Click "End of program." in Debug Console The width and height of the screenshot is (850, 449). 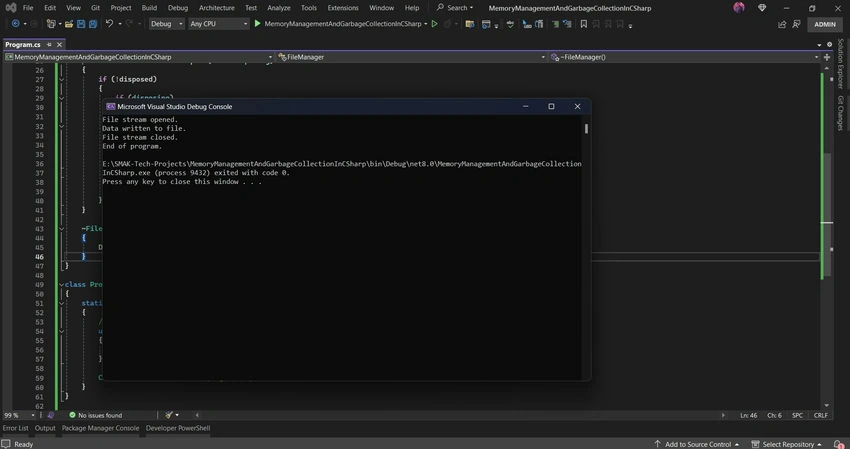132,146
